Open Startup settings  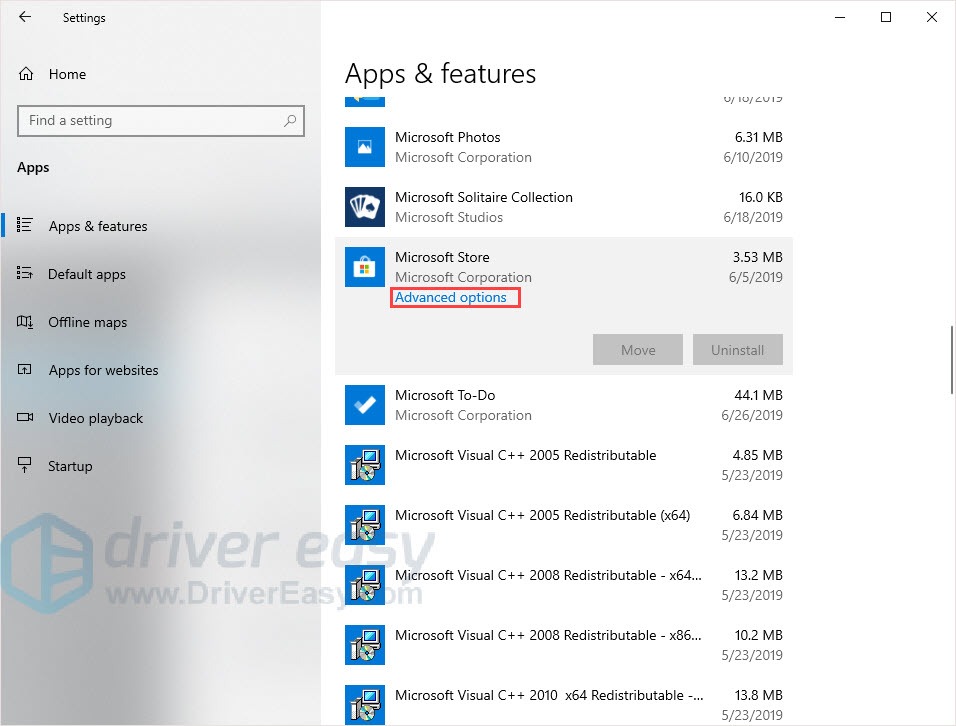[x=70, y=466]
